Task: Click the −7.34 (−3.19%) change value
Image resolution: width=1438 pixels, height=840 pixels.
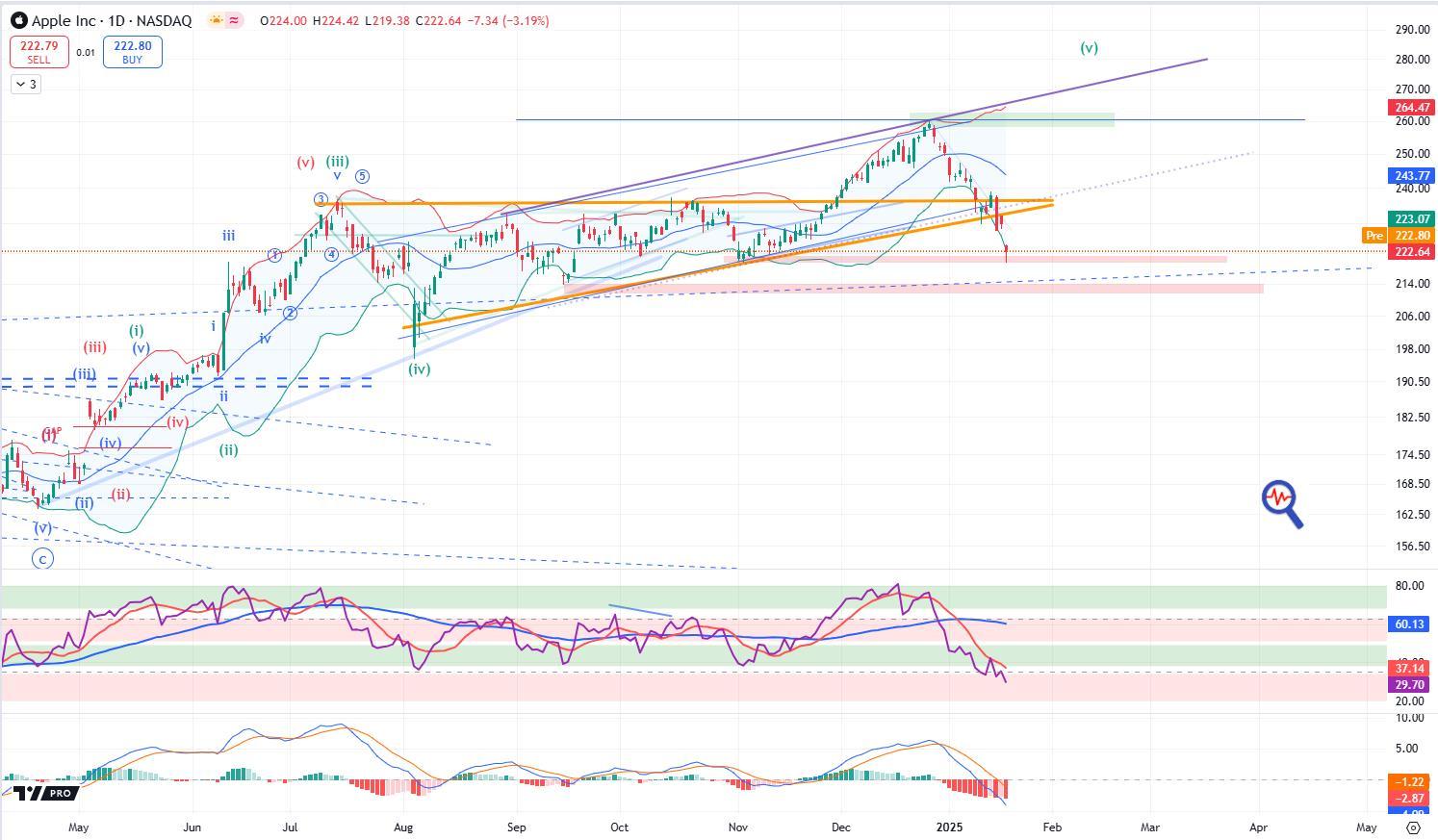Action: (507, 20)
